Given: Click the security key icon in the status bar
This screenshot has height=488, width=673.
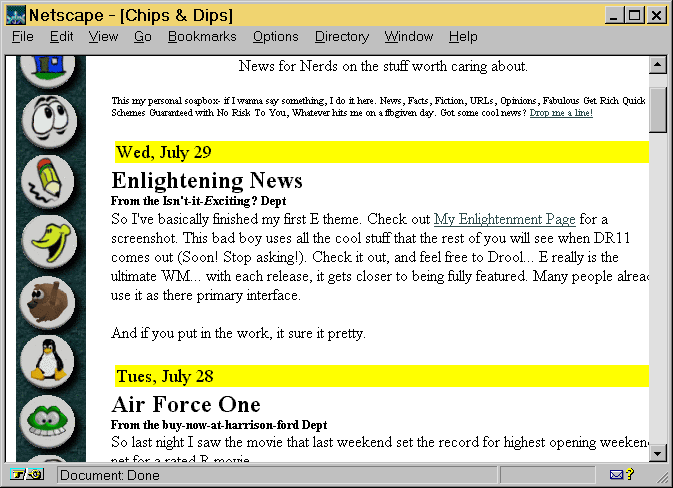Looking at the screenshot, I should (27, 474).
